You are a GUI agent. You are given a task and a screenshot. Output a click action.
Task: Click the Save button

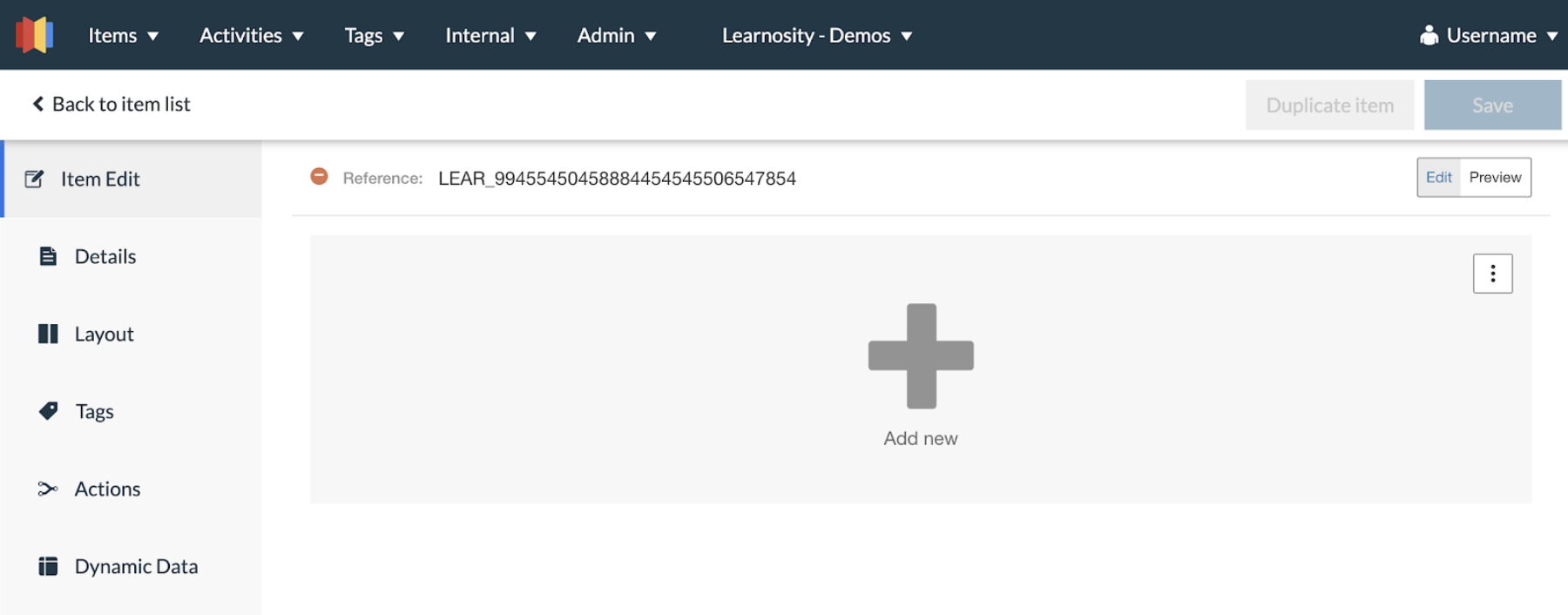(1492, 105)
